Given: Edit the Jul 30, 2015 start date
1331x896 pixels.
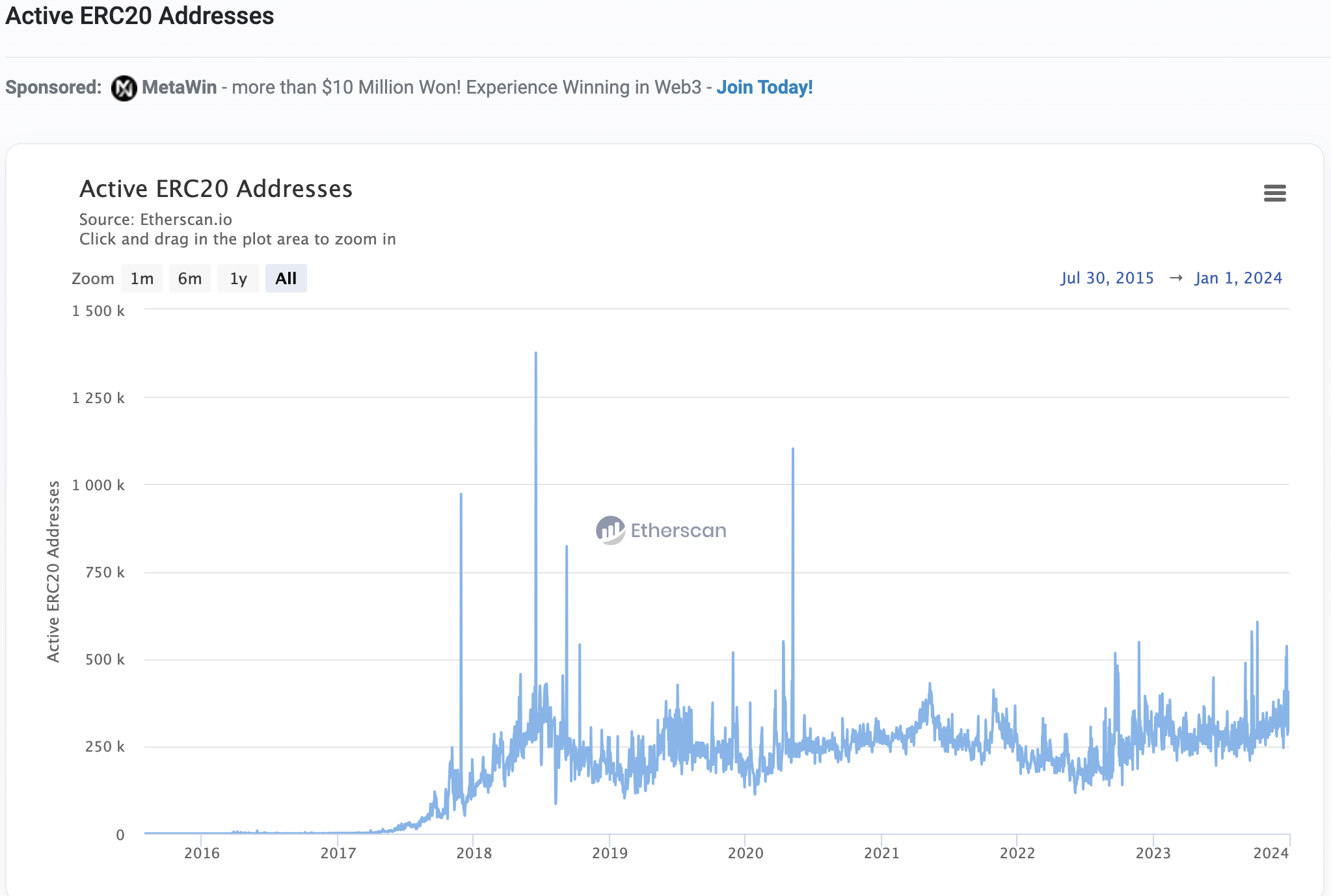Looking at the screenshot, I should pos(1107,278).
